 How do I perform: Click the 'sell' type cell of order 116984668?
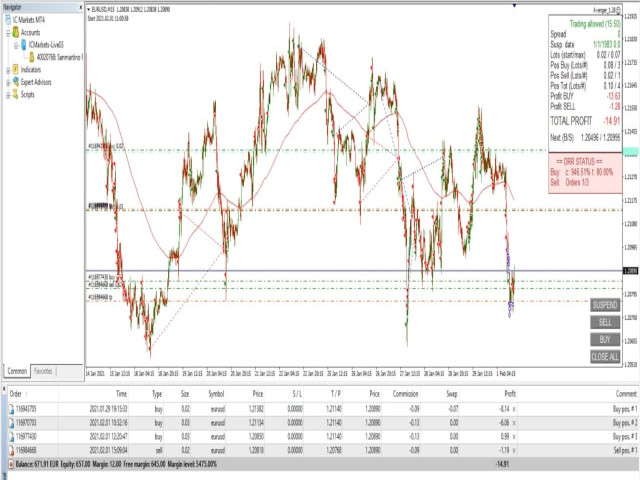(159, 450)
